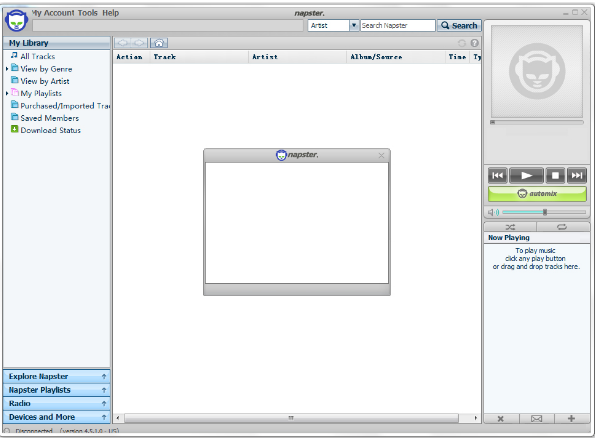The height and width of the screenshot is (438, 595).
Task: Select My Playlists folder
Action: [x=41, y=93]
